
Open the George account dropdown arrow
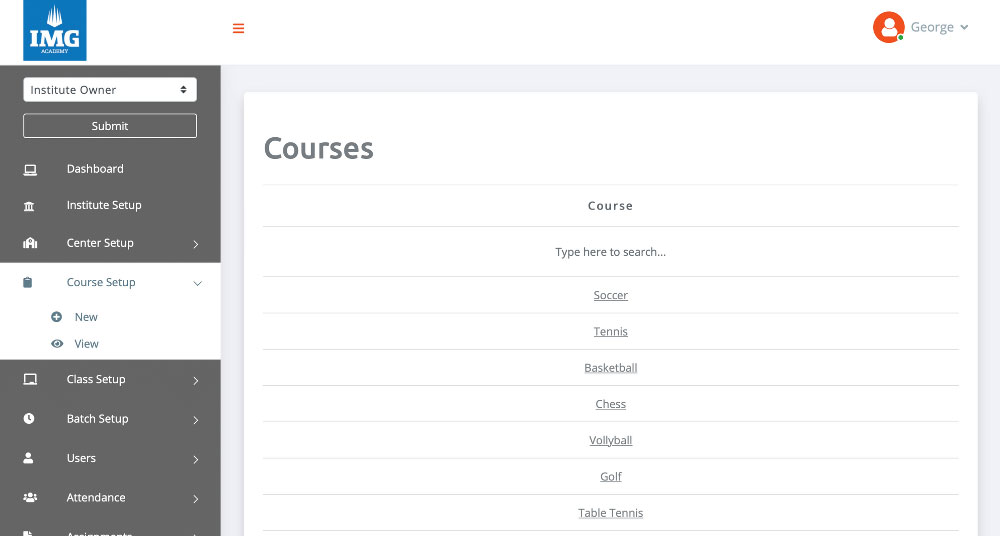[x=964, y=28]
